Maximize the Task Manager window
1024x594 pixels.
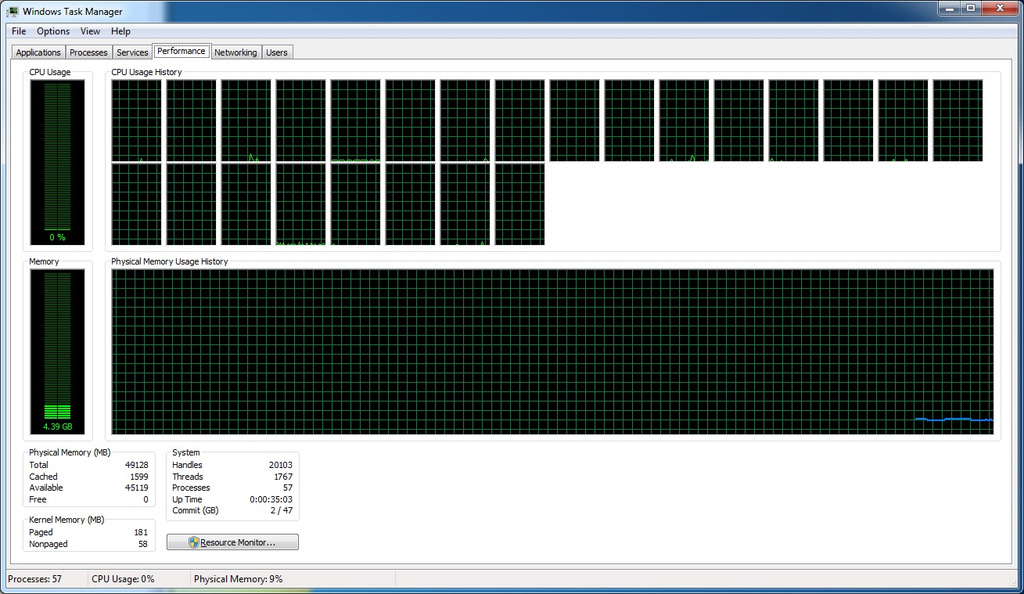pos(970,8)
